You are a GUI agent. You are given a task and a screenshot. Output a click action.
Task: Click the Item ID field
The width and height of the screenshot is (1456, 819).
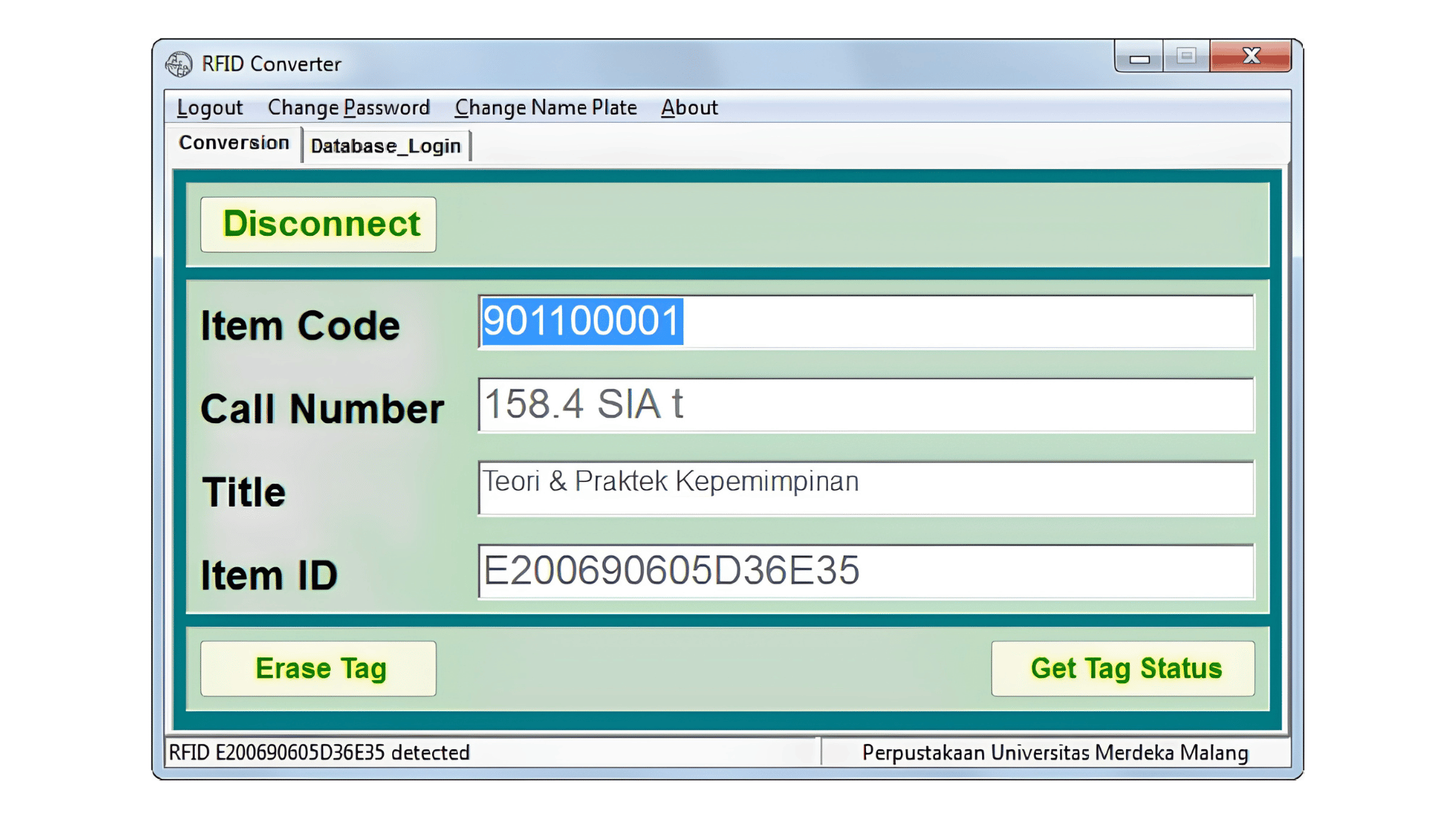pyautogui.click(x=866, y=571)
